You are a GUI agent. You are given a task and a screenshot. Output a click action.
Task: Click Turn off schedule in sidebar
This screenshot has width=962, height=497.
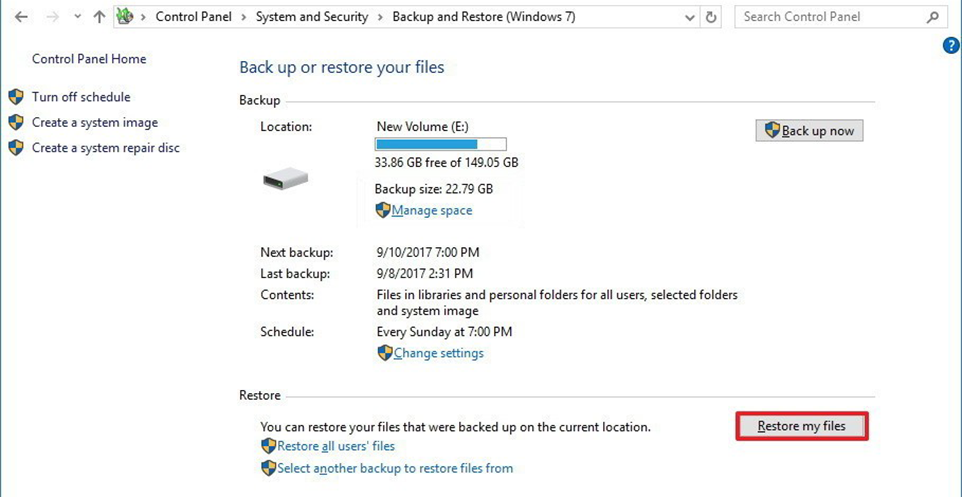pyautogui.click(x=81, y=97)
